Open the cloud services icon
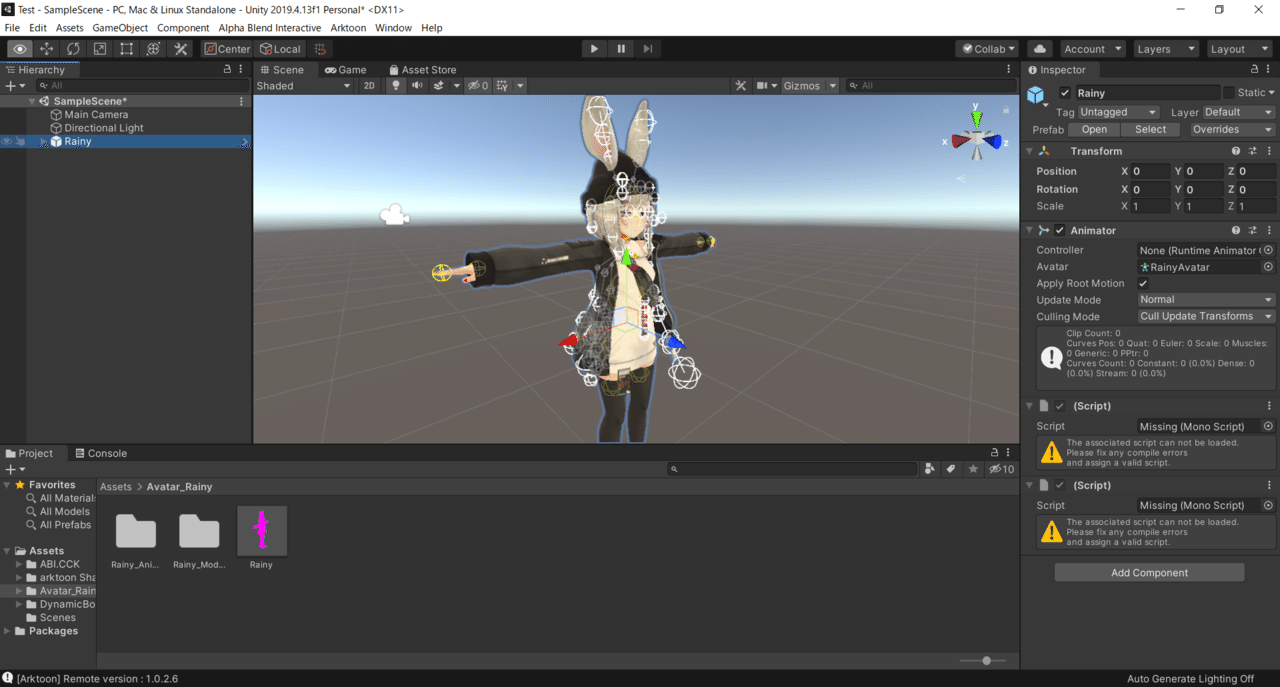The width and height of the screenshot is (1280, 687). [1040, 49]
